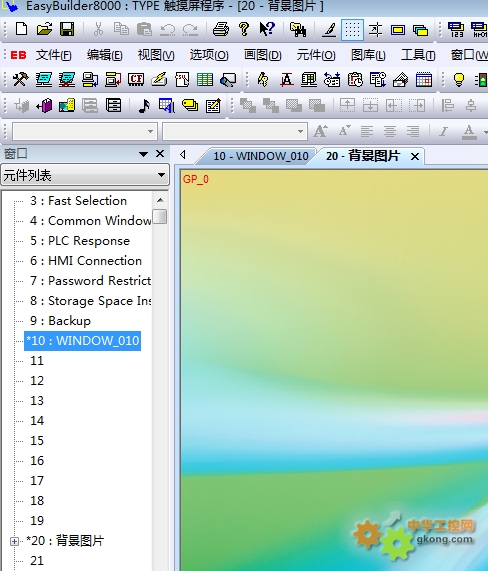Switch to the 10 - WINDOW_010 tab
Viewport: 488px width, 571px height.
pyautogui.click(x=261, y=156)
